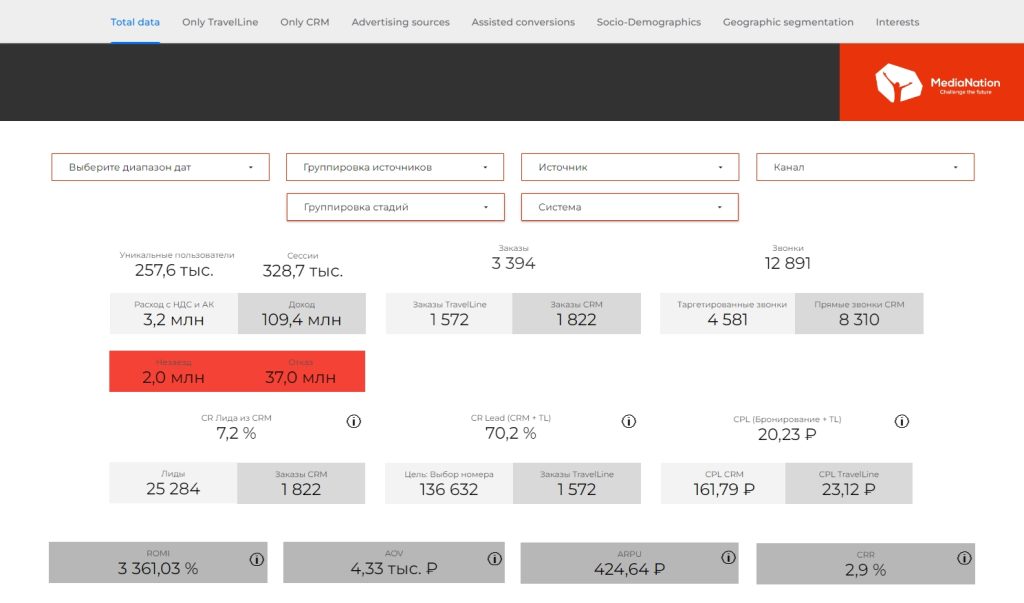The width and height of the screenshot is (1024, 603).
Task: Open the Выберите диапазон дат dropdown
Action: point(160,167)
